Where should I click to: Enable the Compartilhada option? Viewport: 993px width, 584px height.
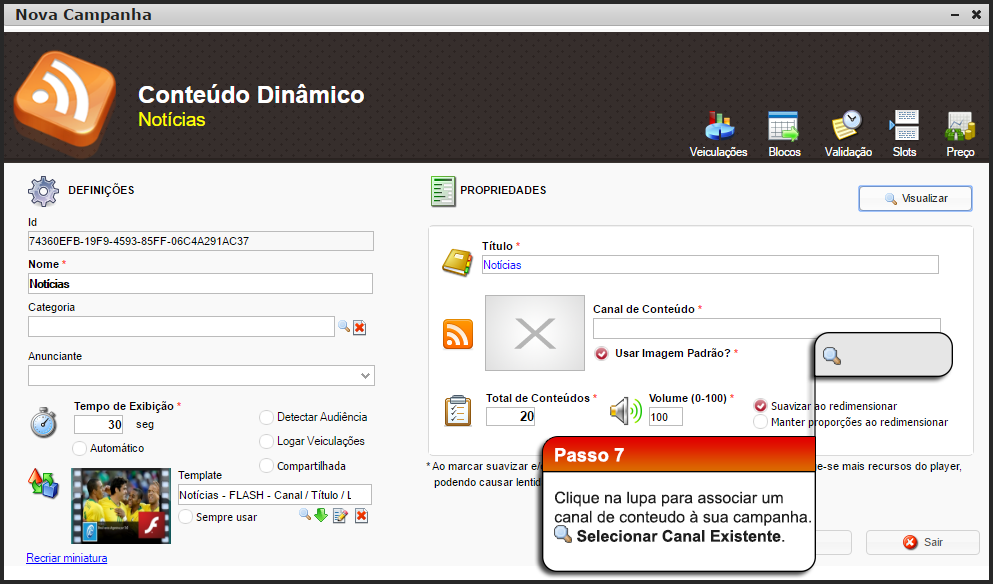pos(266,466)
